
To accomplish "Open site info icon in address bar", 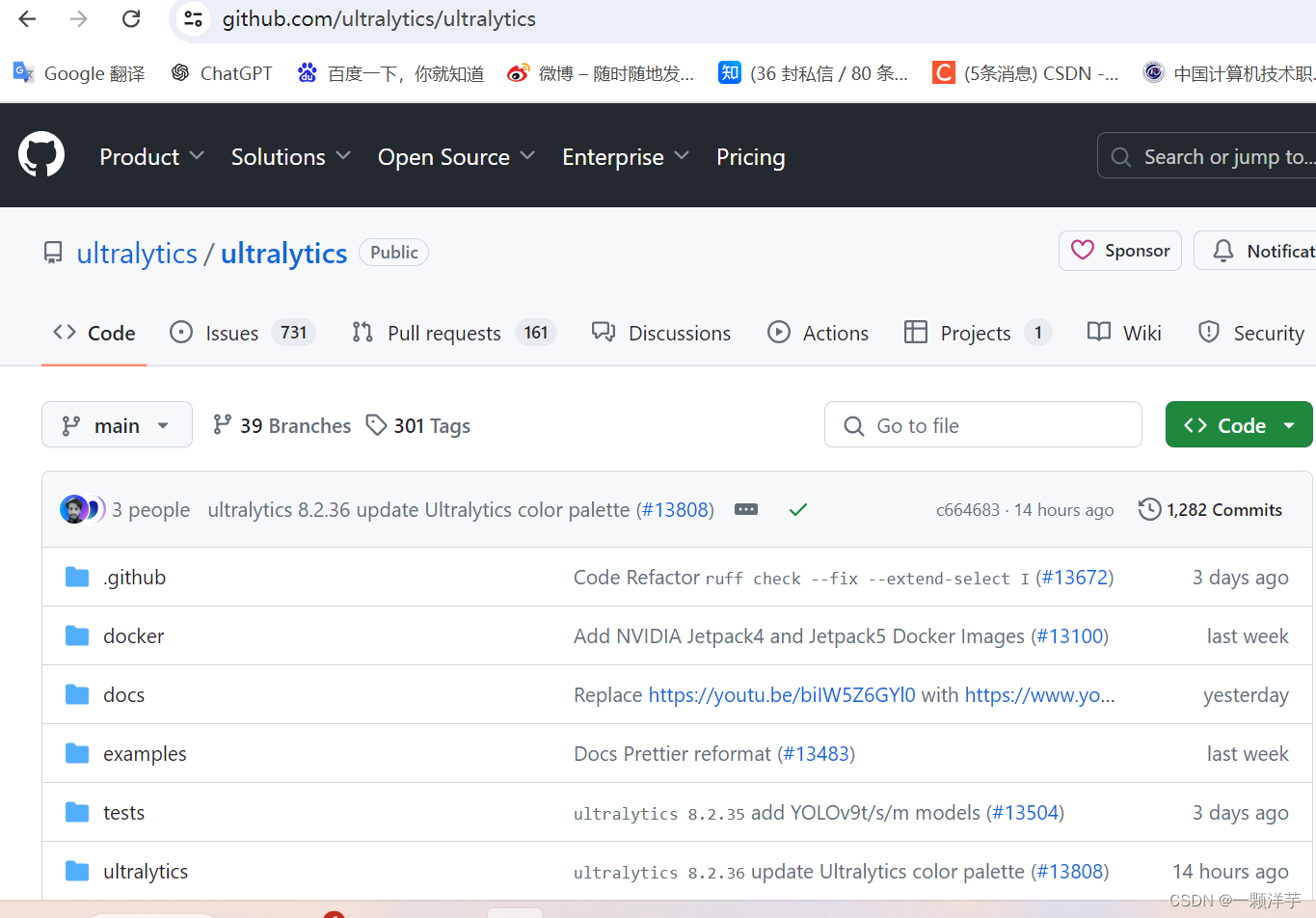I will (x=193, y=18).
